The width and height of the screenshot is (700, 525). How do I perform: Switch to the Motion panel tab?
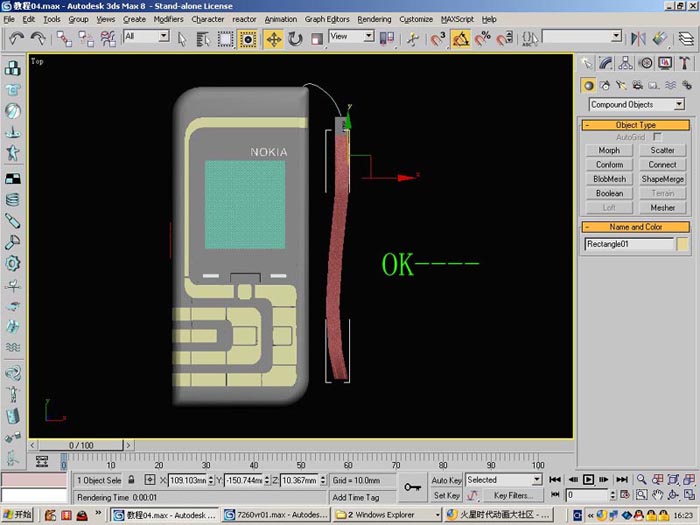pyautogui.click(x=646, y=63)
